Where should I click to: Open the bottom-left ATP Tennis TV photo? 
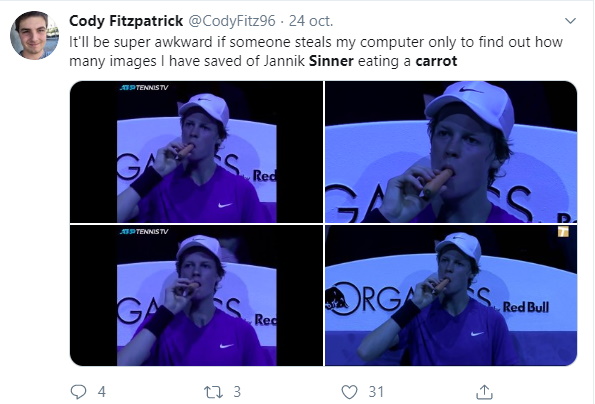(x=196, y=296)
